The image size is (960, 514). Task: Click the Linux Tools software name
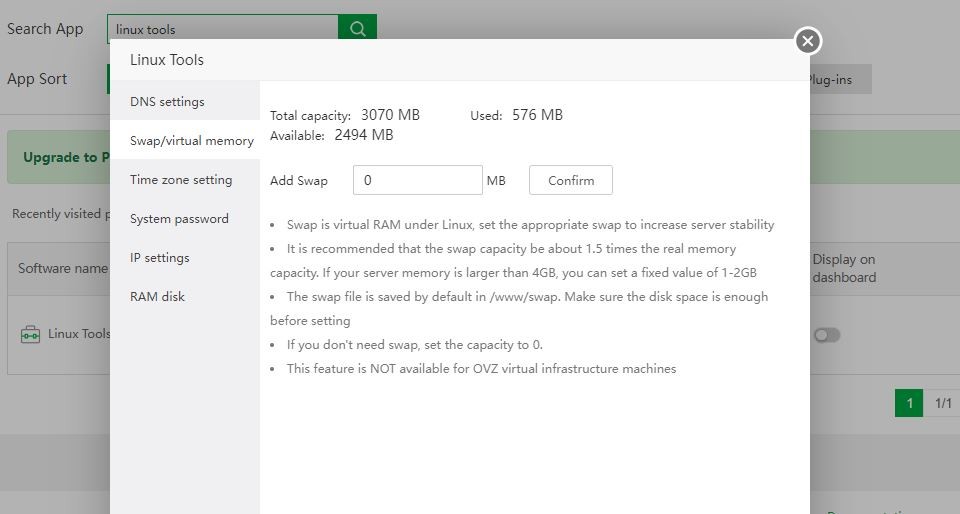[x=79, y=334]
